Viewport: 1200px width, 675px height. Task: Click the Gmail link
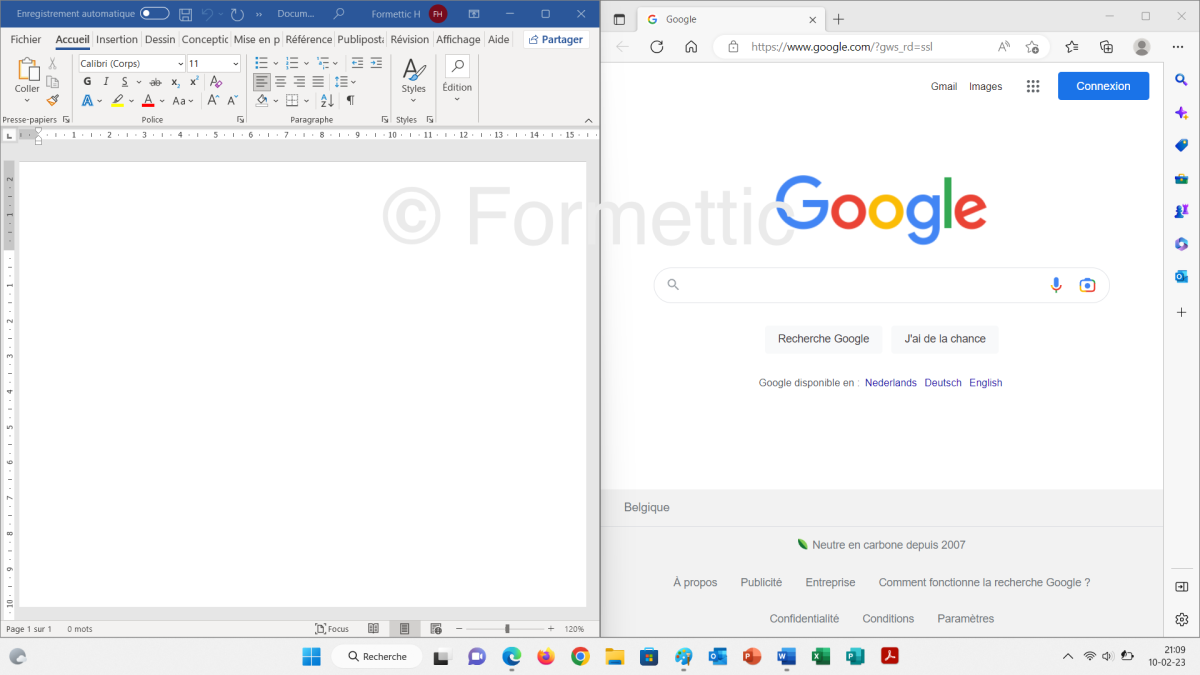point(944,87)
